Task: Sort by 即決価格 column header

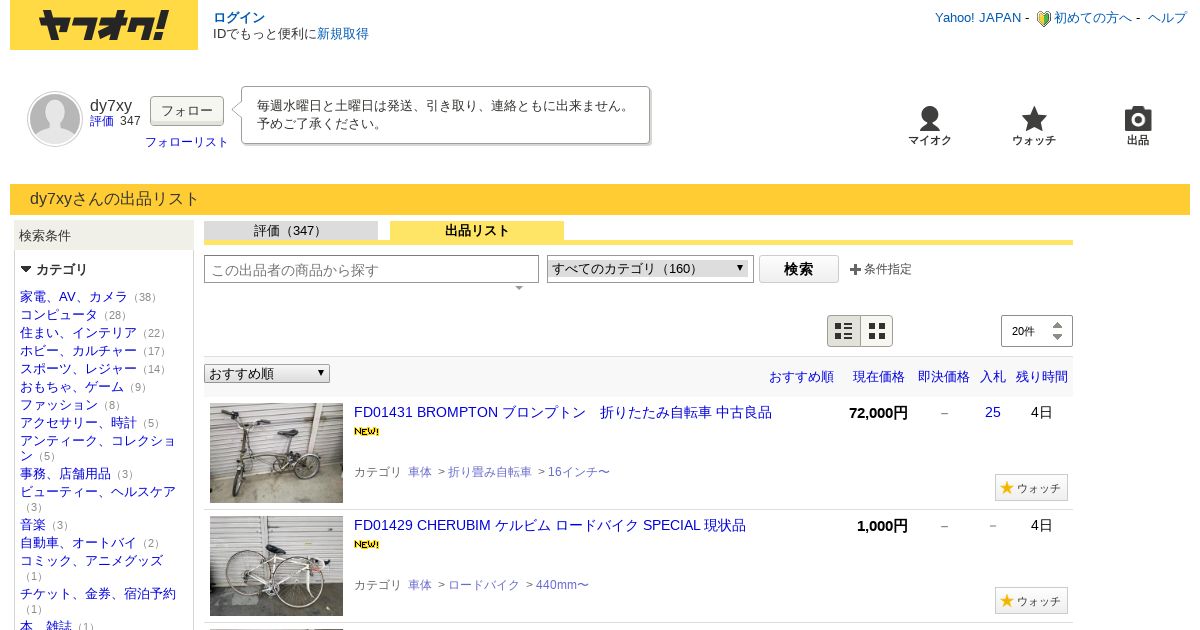Action: (x=944, y=377)
